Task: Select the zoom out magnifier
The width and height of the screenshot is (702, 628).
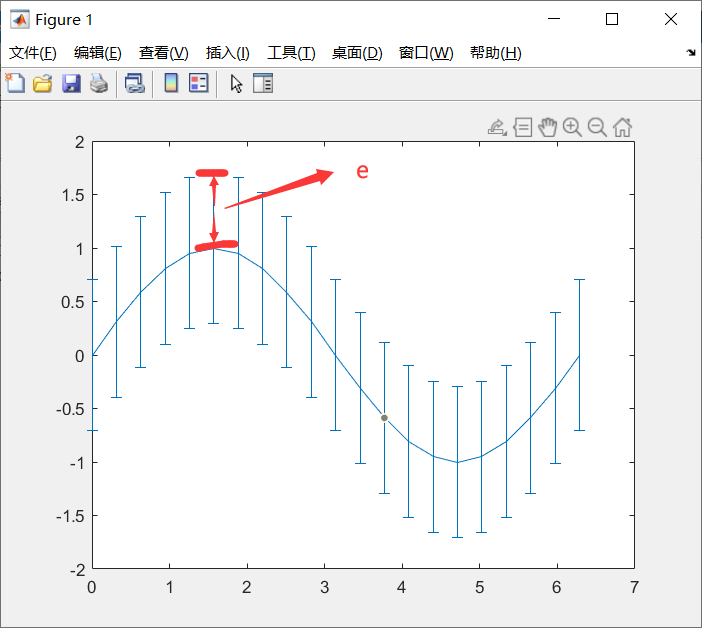Action: point(597,128)
